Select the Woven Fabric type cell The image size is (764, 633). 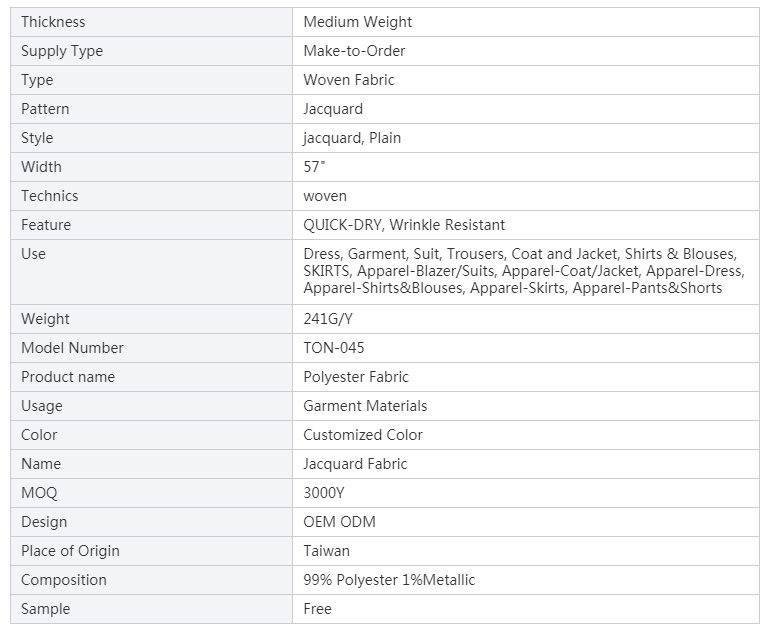tap(526, 80)
